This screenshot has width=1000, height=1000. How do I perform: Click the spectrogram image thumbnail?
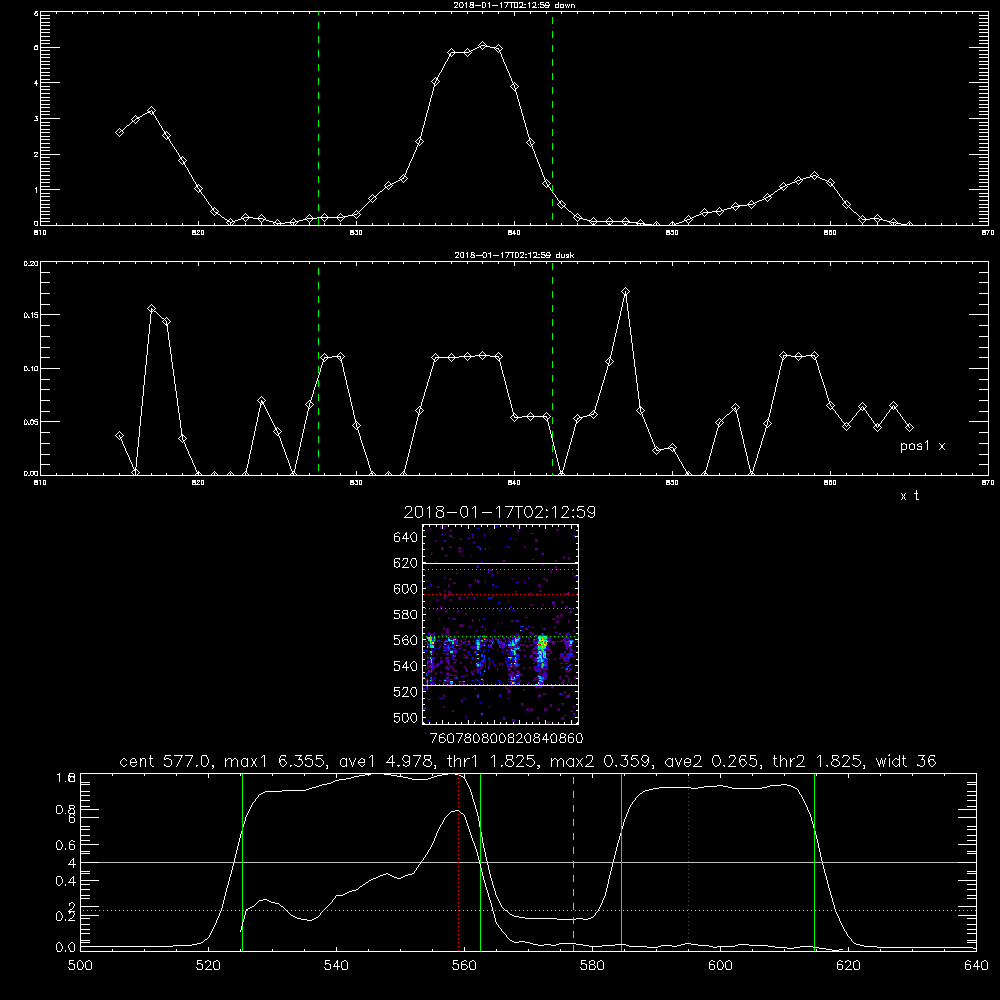click(501, 624)
